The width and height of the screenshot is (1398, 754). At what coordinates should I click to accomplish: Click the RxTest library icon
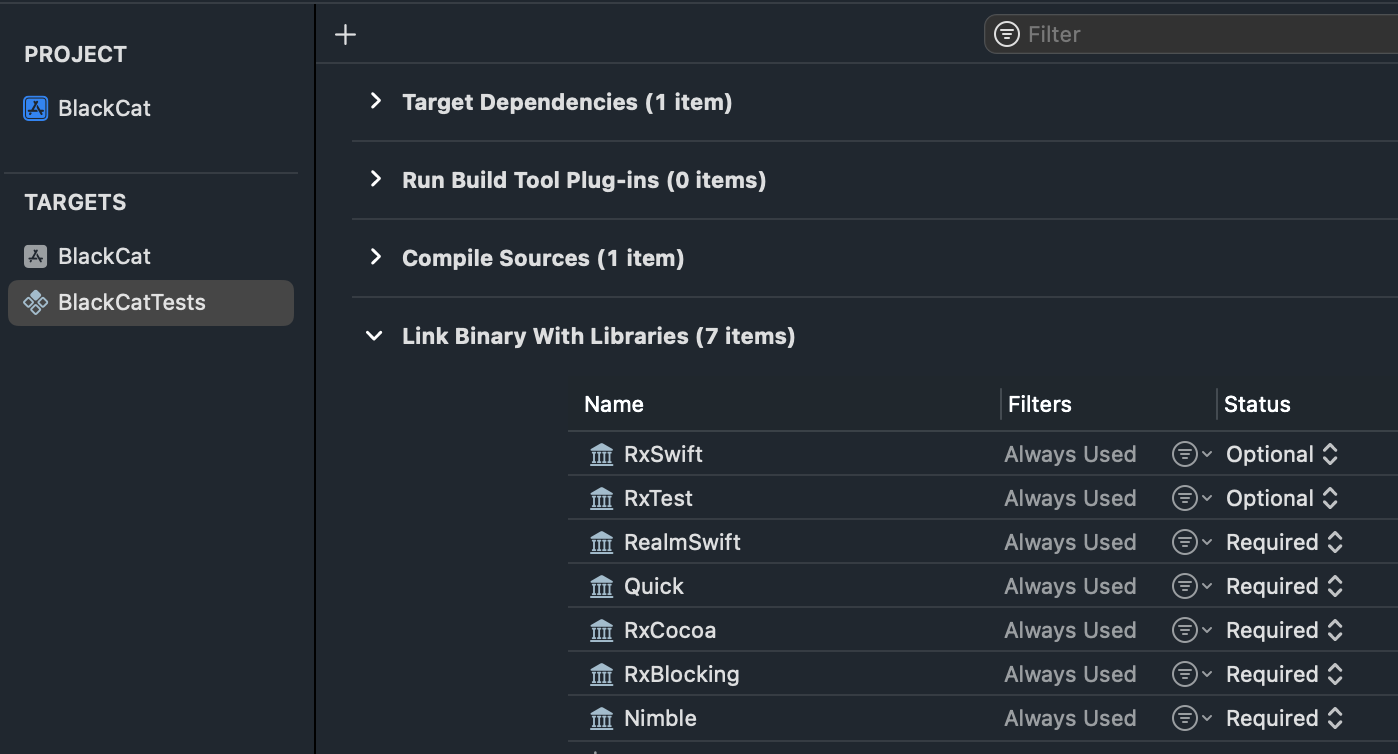(x=601, y=499)
